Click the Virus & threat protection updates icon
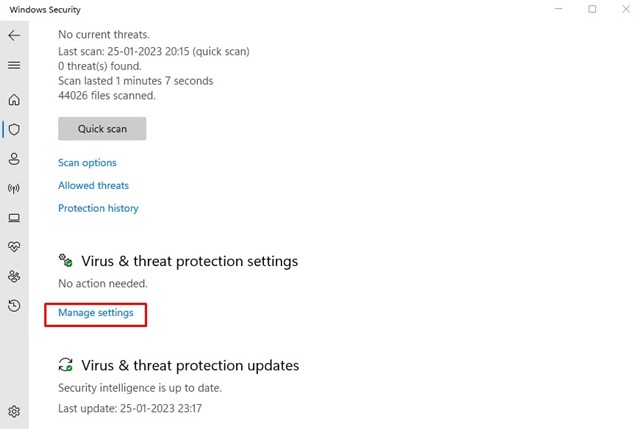640x429 pixels. tap(66, 365)
